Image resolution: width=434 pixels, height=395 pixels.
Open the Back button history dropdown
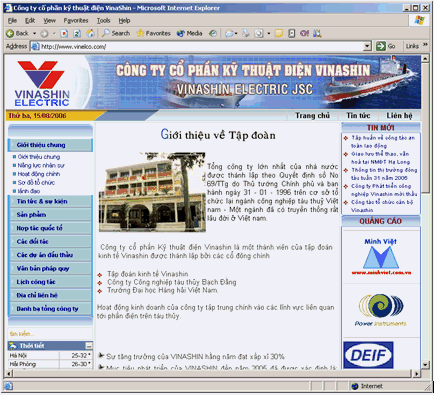coord(34,33)
